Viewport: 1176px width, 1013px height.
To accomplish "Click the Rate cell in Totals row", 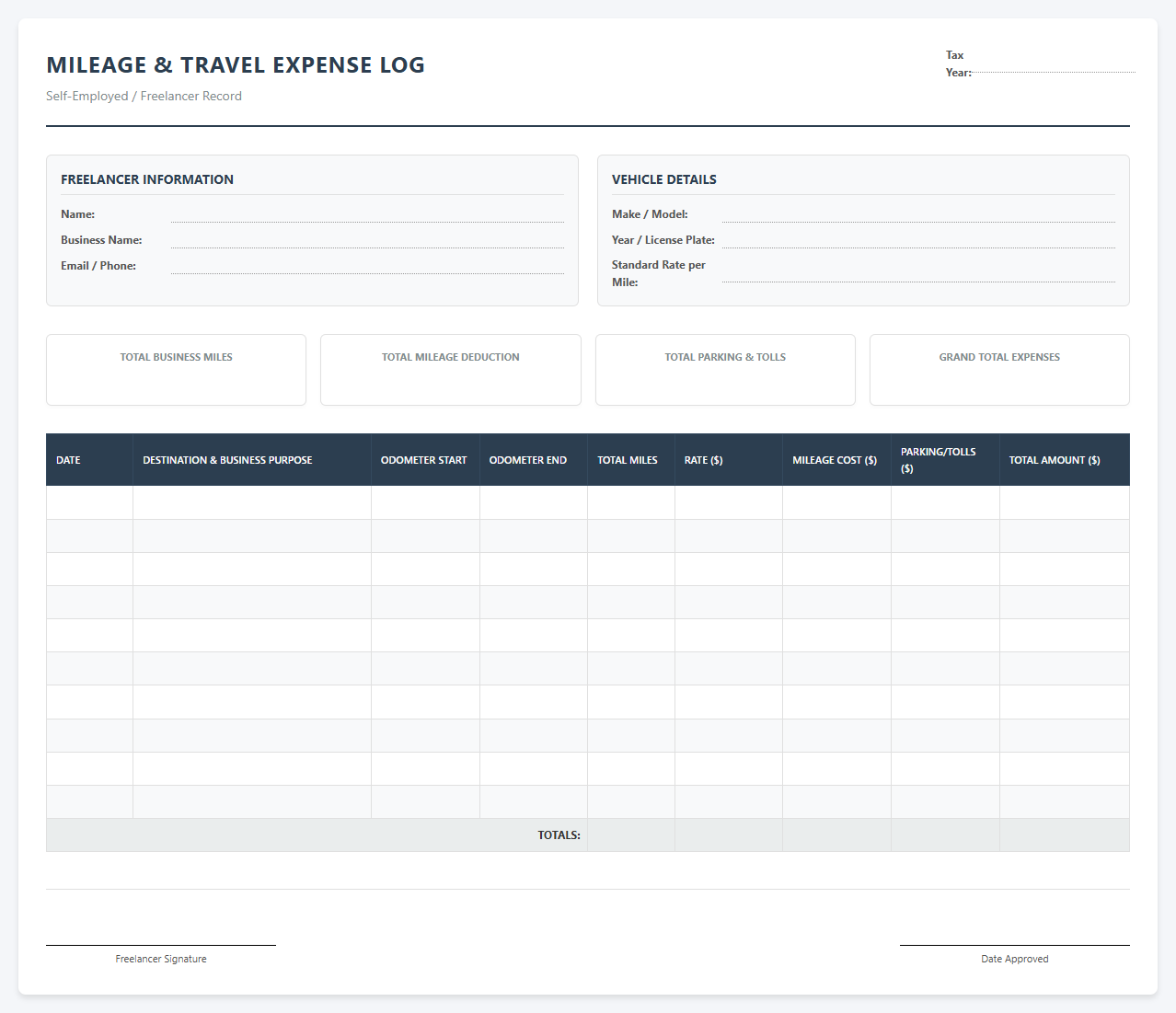I will (729, 835).
